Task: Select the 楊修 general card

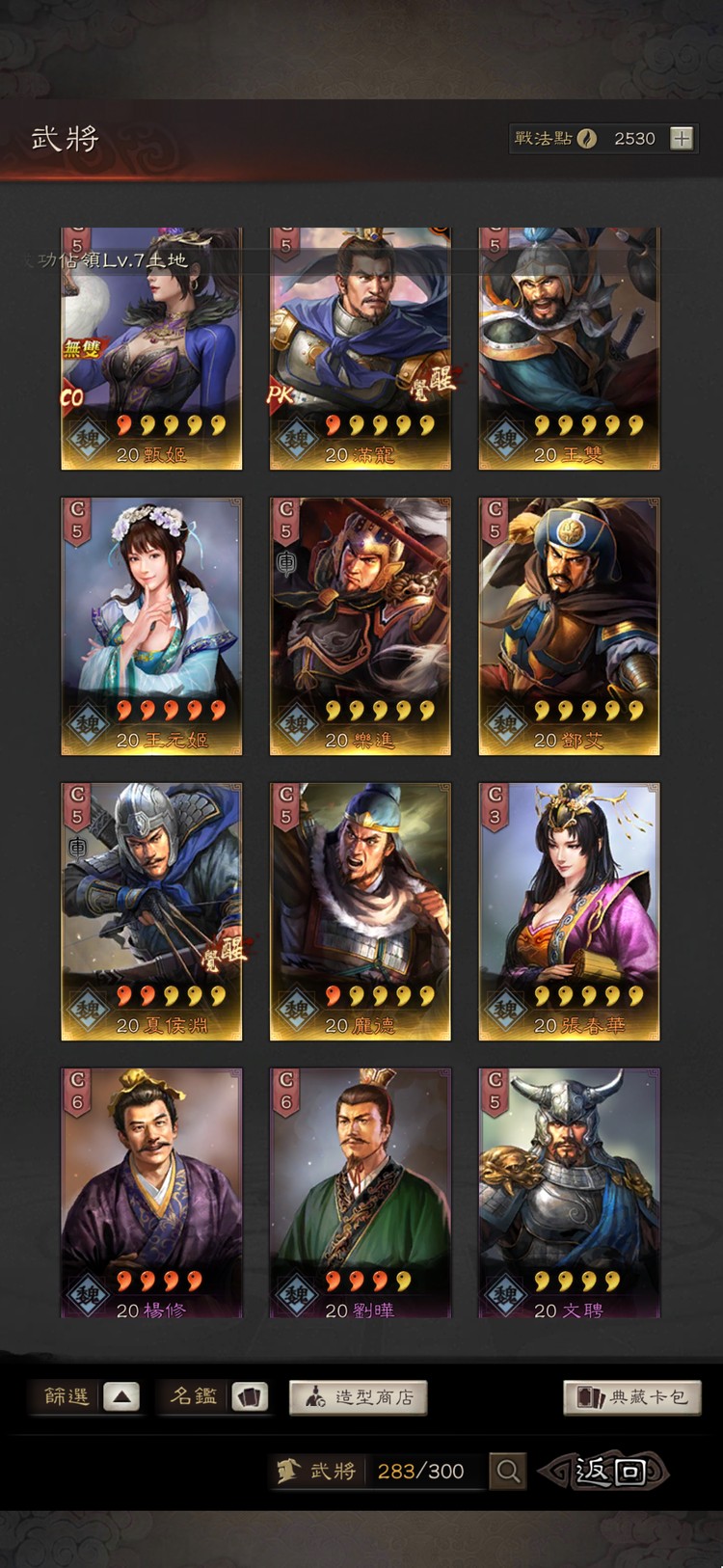Action: (151, 1193)
